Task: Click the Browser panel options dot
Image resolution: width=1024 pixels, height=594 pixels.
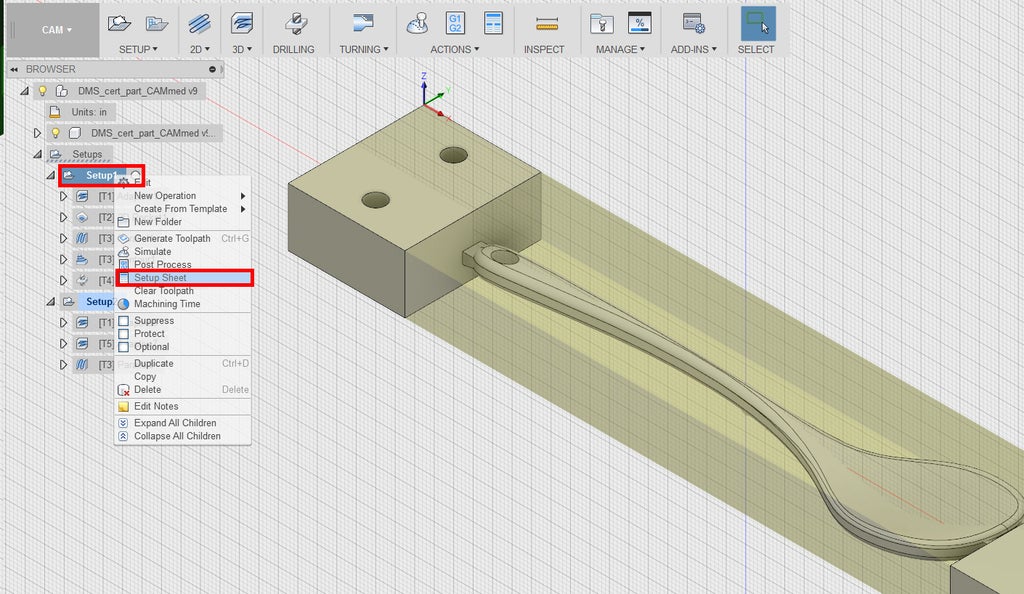Action: [213, 69]
